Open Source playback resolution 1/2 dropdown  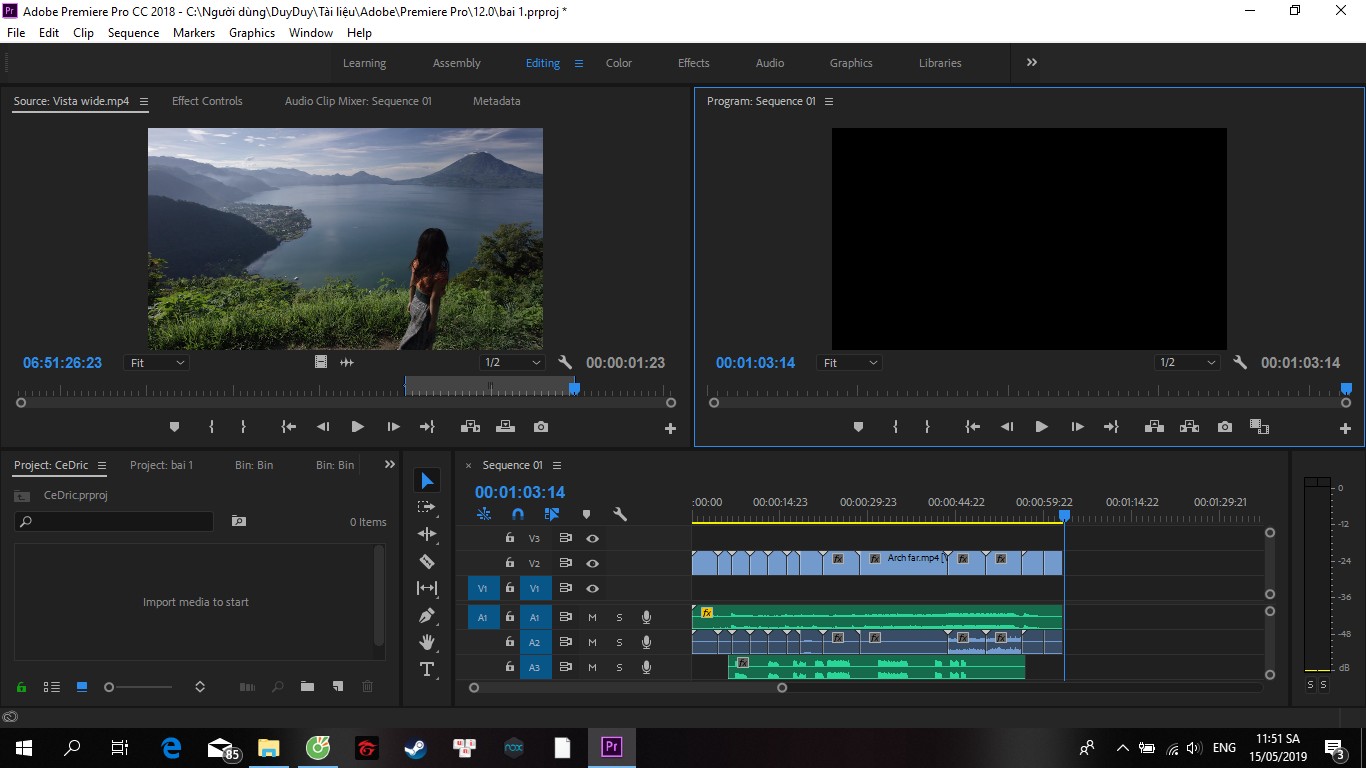point(512,363)
